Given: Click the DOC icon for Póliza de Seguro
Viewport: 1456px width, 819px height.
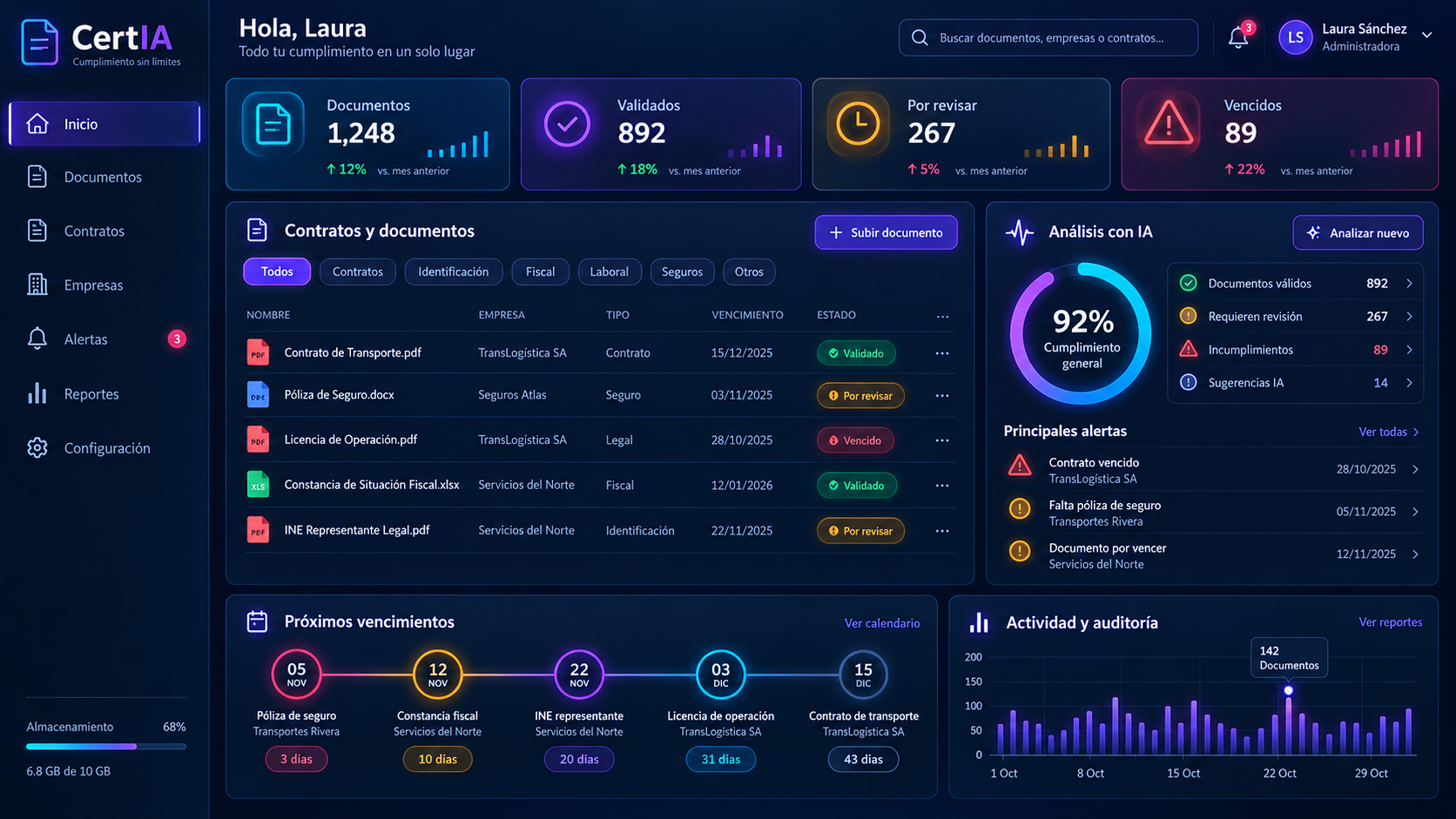Looking at the screenshot, I should pyautogui.click(x=258, y=395).
